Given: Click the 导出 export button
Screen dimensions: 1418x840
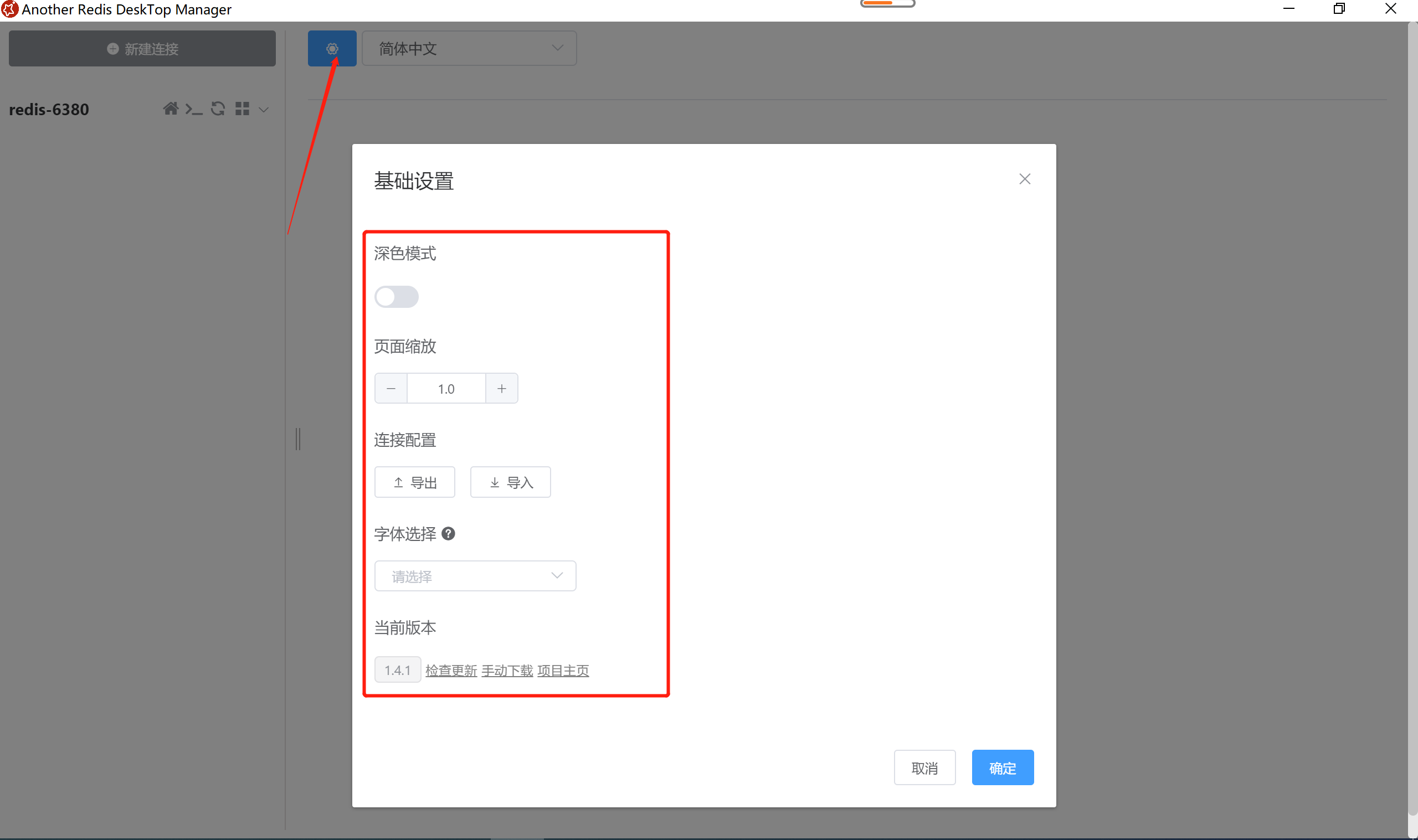Looking at the screenshot, I should [x=414, y=482].
